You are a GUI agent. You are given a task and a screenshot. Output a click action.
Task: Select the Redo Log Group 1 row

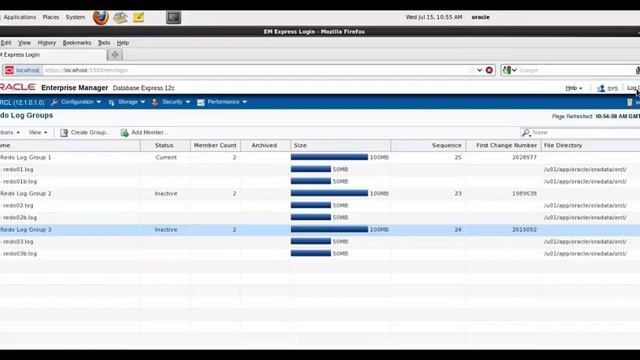(x=320, y=157)
